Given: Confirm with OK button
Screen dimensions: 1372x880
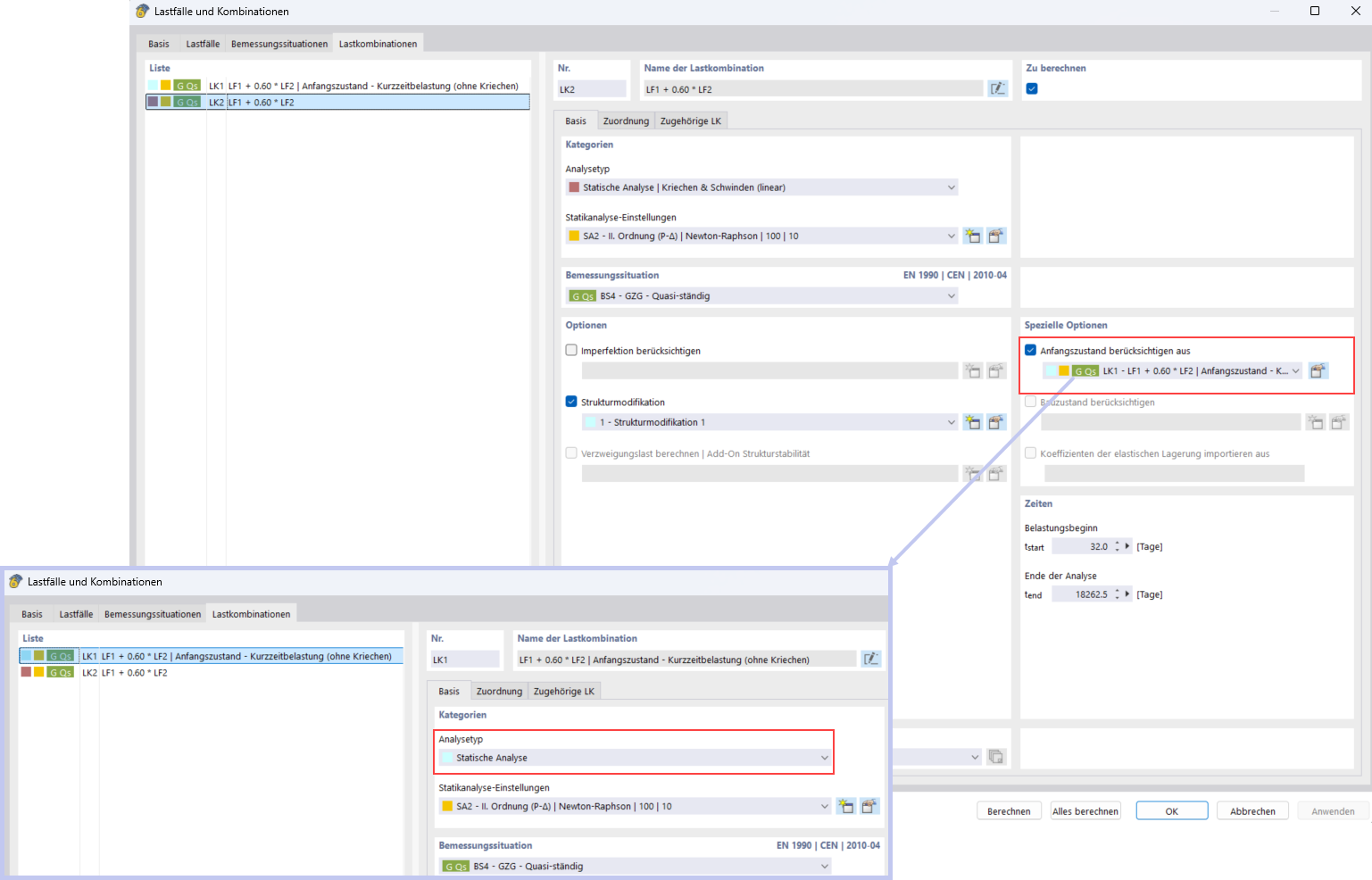Looking at the screenshot, I should [x=1172, y=811].
